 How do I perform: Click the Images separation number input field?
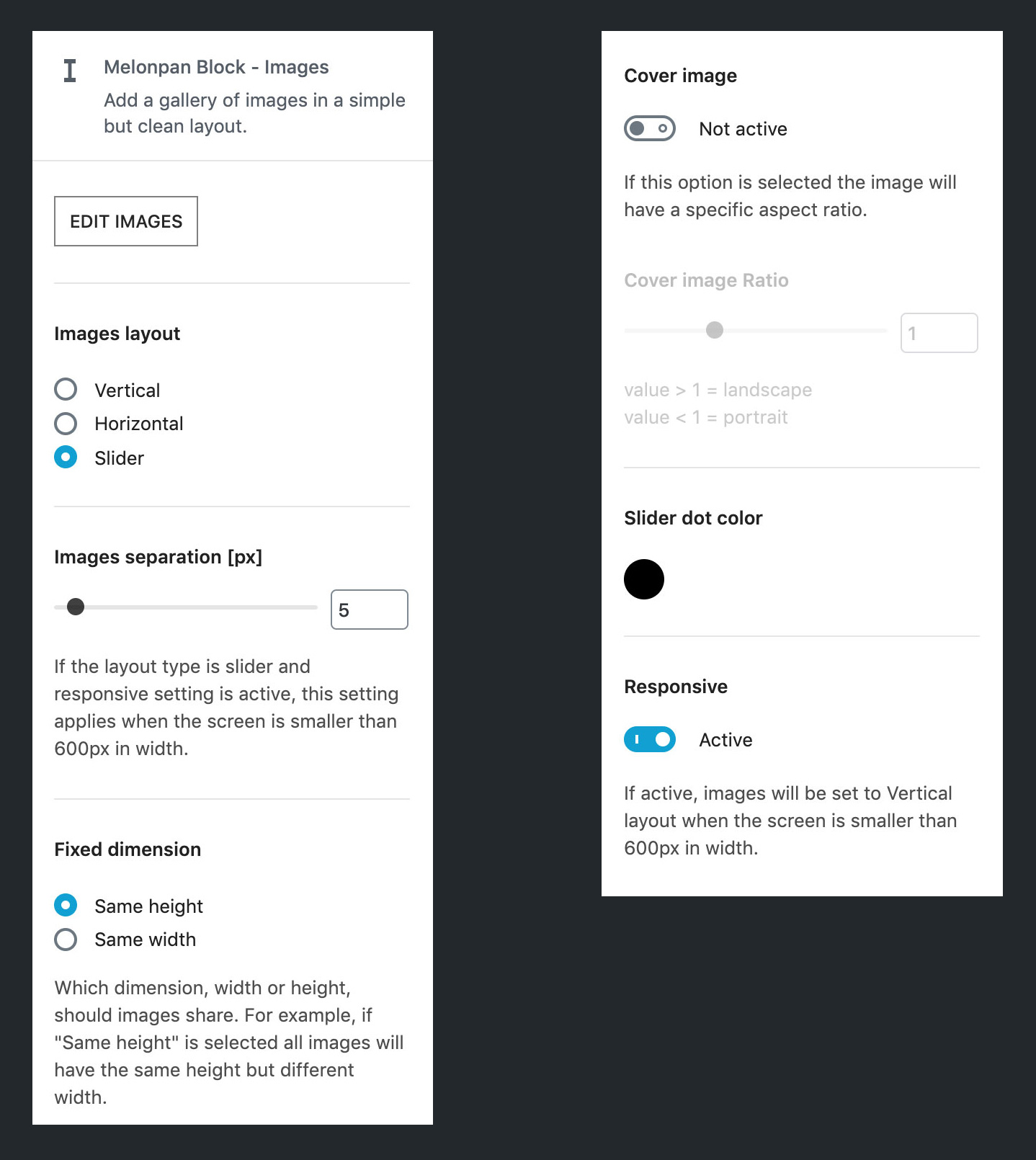tap(369, 610)
